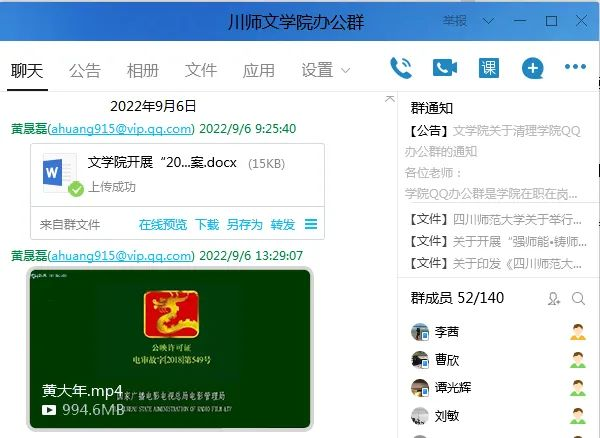Image resolution: width=600 pixels, height=438 pixels.
Task: Click the role badge beside 曹欣
Action: [578, 360]
